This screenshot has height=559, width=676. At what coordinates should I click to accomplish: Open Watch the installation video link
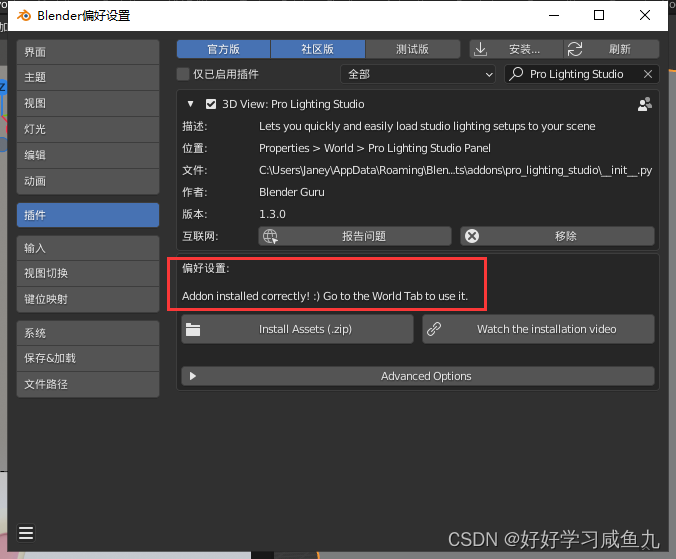538,329
